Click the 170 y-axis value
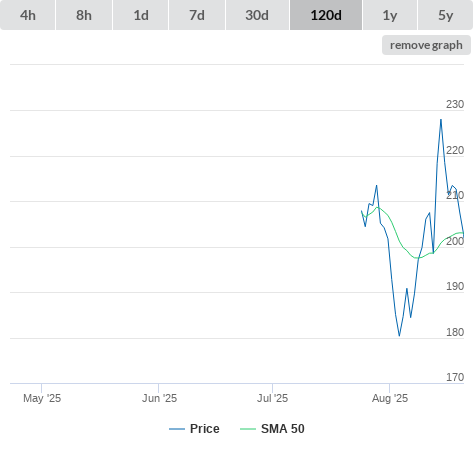 point(455,377)
